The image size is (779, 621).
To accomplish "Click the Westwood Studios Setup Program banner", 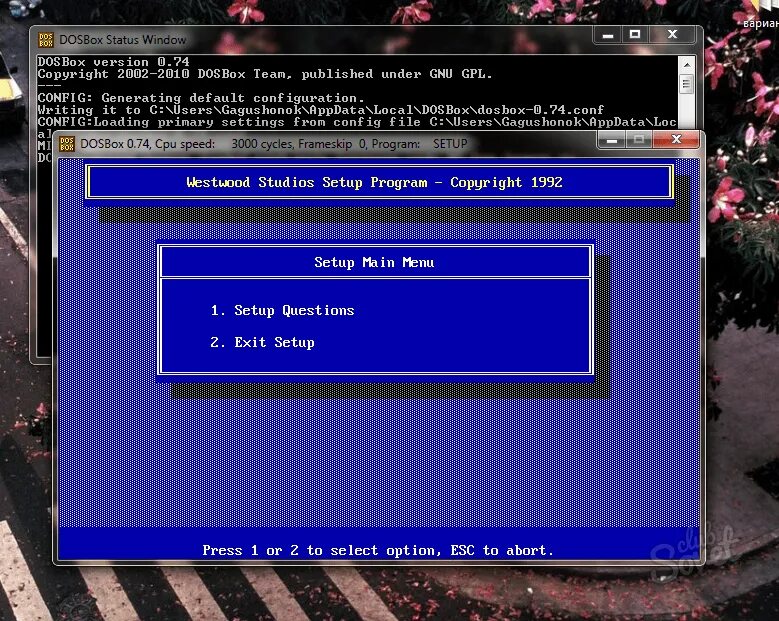I will [x=380, y=182].
